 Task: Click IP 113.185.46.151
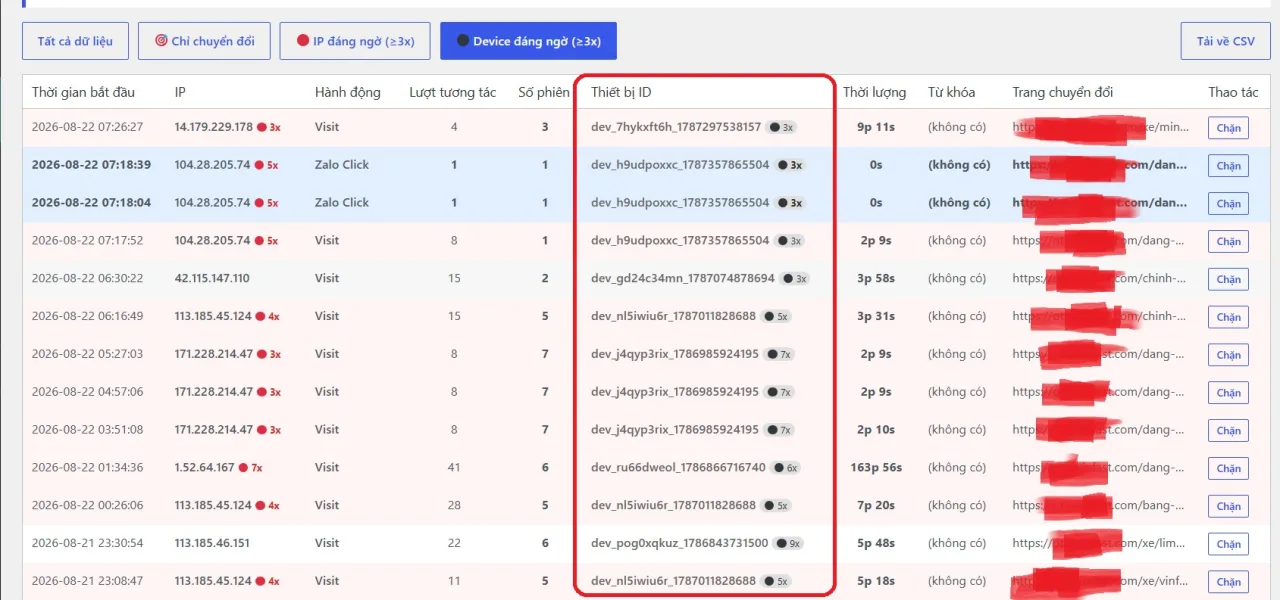[x=212, y=543]
